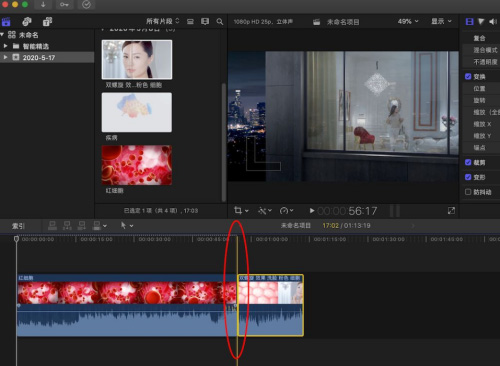Click the 缩放 X parameter row
This screenshot has width=500, height=366.
click(x=481, y=124)
